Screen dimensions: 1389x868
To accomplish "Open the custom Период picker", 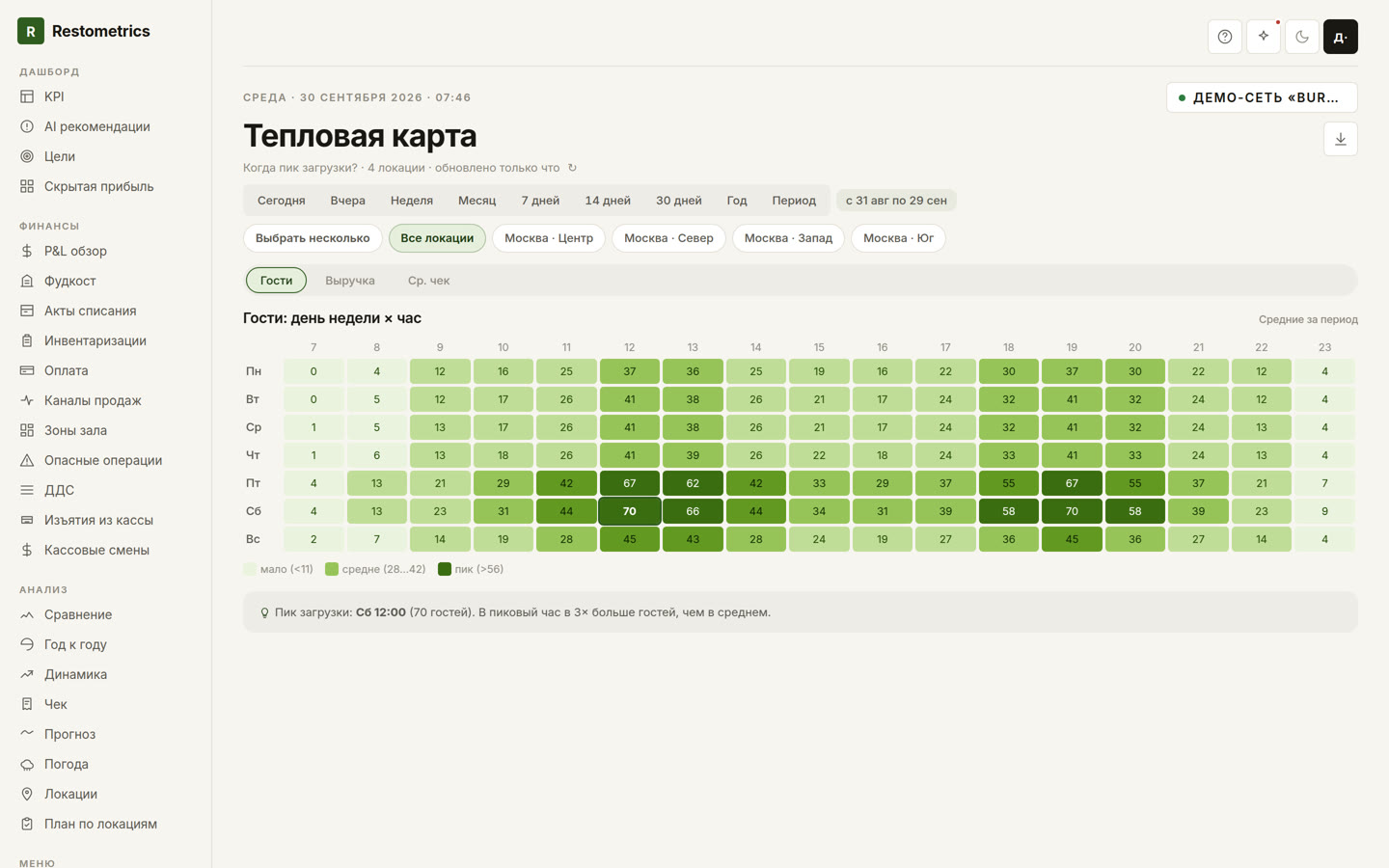I will pos(794,201).
